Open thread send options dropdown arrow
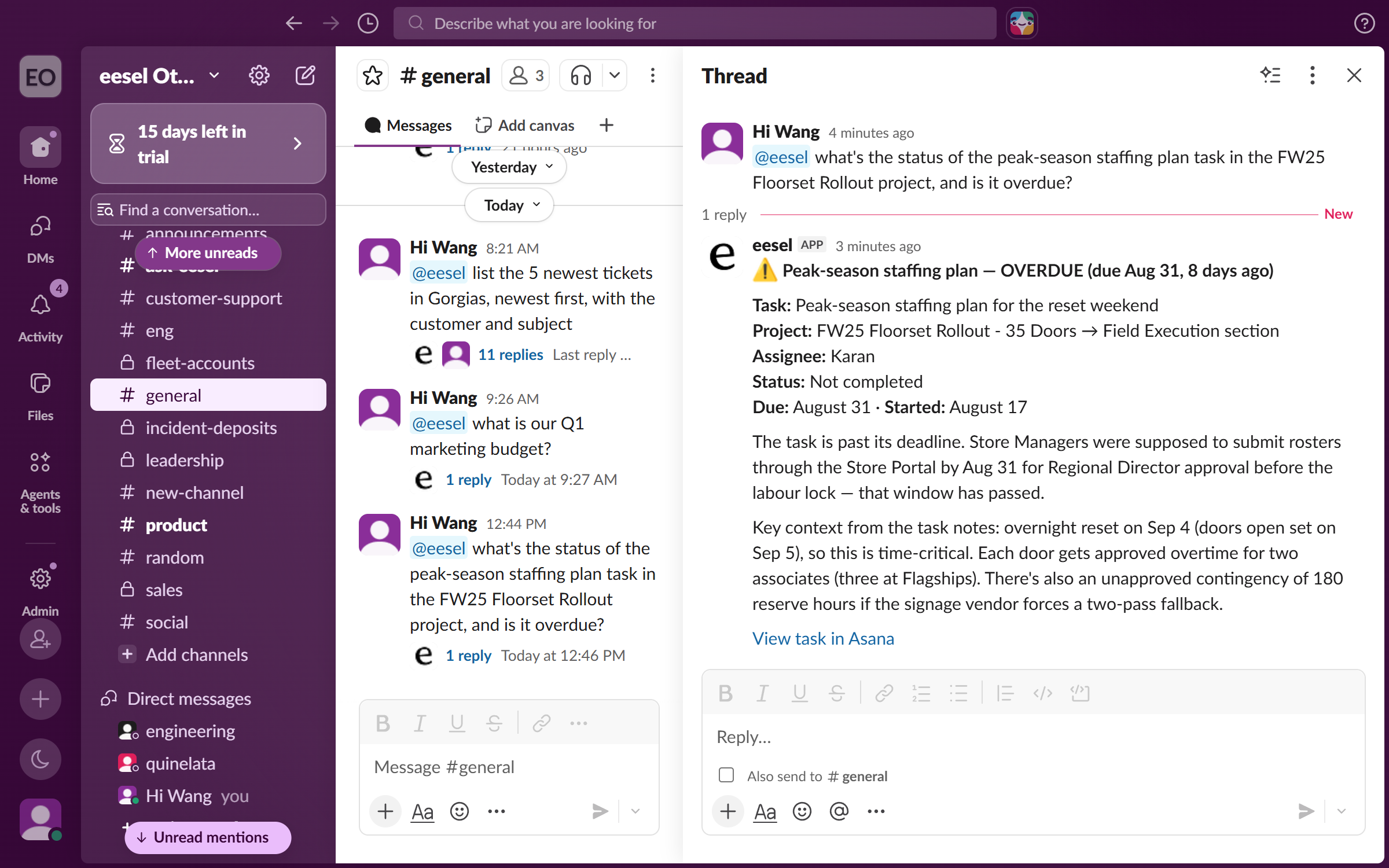Screen dimensions: 1389x868 [1341, 811]
